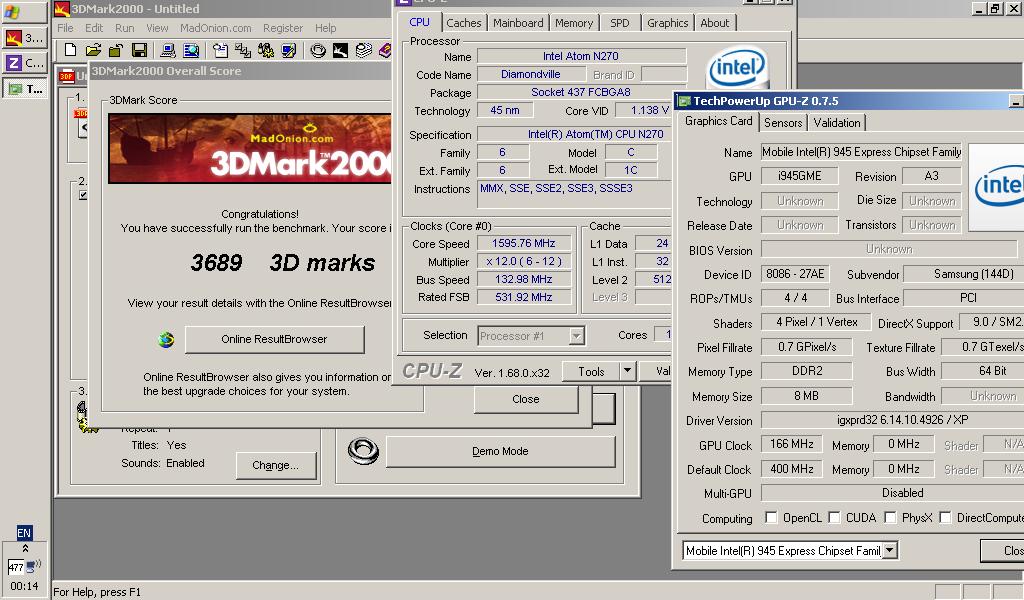Switch to the Validation tab in GPU-Z
The height and width of the screenshot is (600, 1024).
[x=837, y=123]
